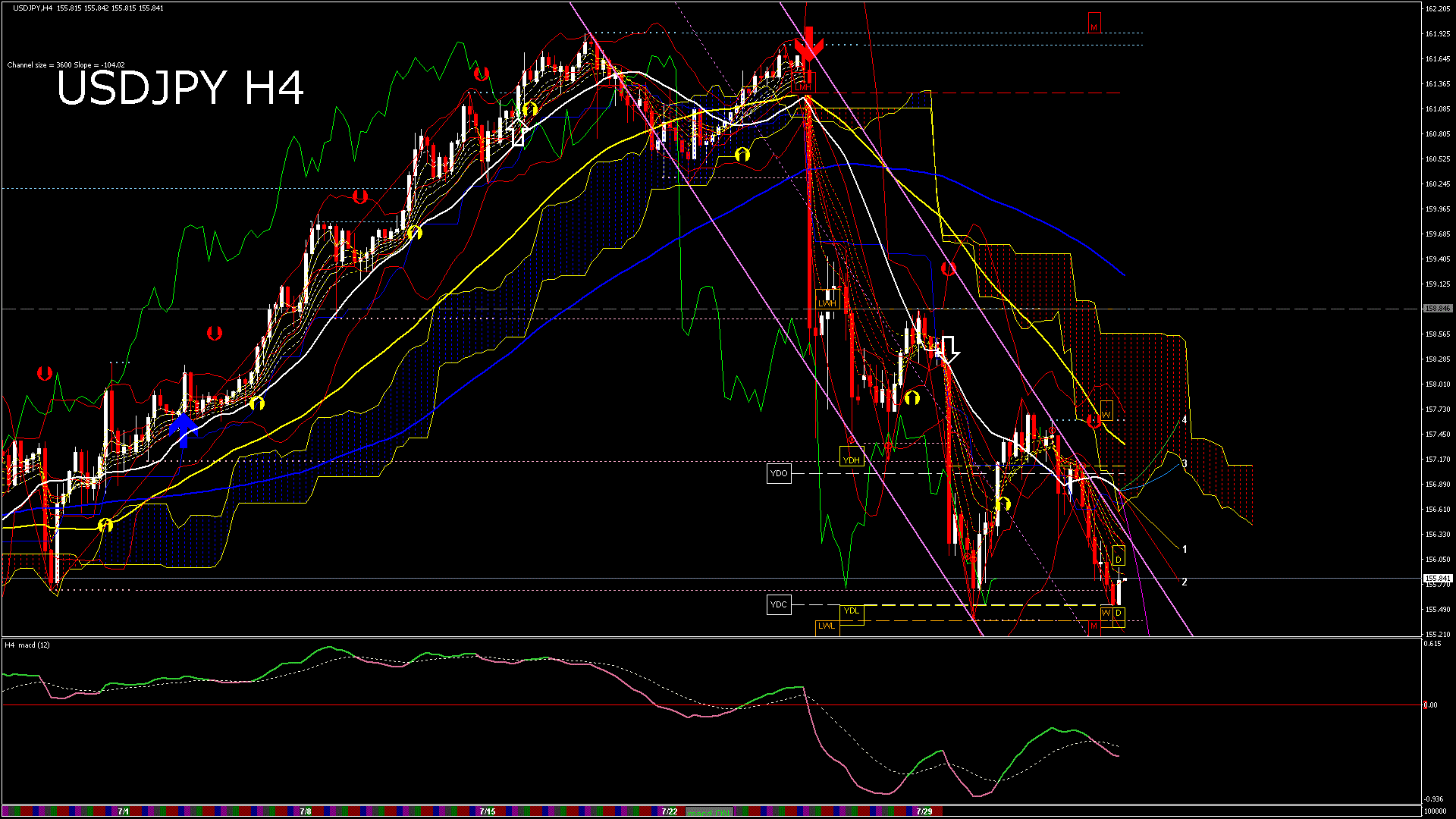Click the red circle marker beside upper W label

pyautogui.click(x=1093, y=421)
